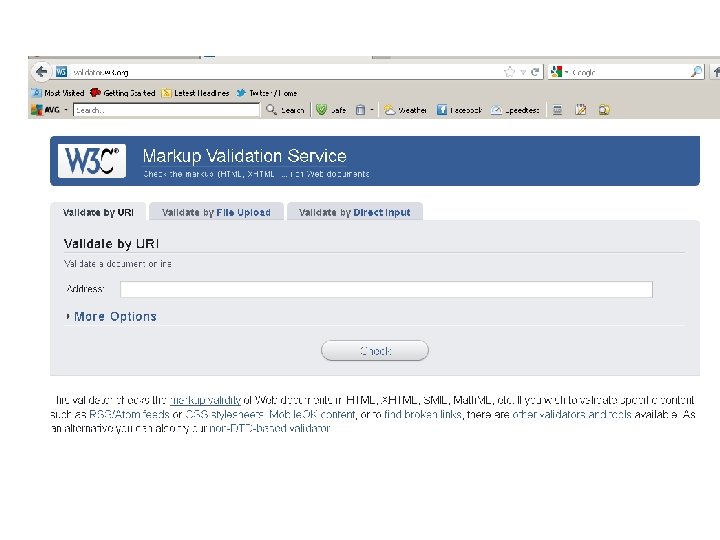The width and height of the screenshot is (720, 540).
Task: Open the Twitter / Home bookmark
Action: (x=267, y=93)
